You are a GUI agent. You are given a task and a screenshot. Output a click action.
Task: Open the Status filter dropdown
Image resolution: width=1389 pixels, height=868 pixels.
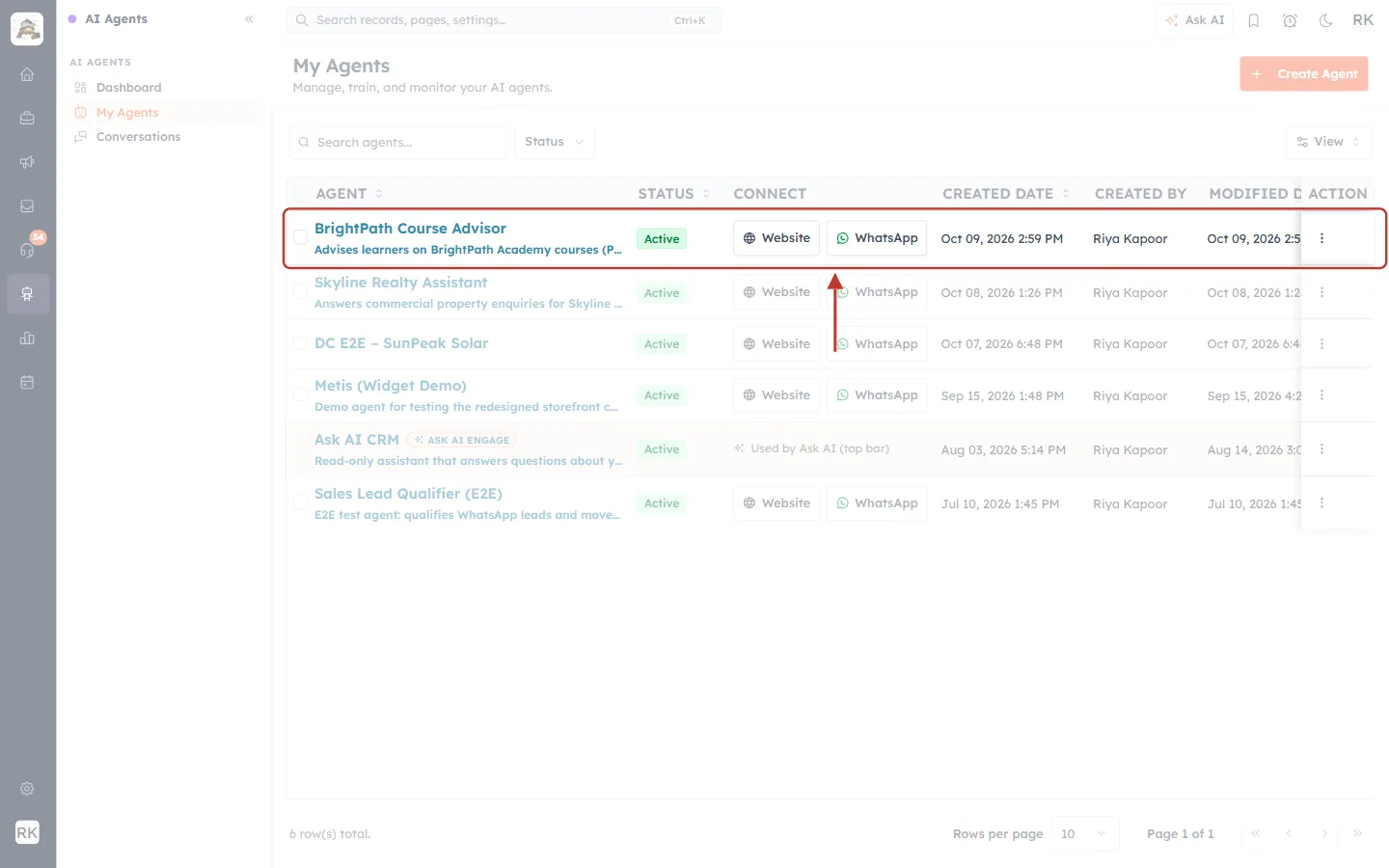point(555,142)
